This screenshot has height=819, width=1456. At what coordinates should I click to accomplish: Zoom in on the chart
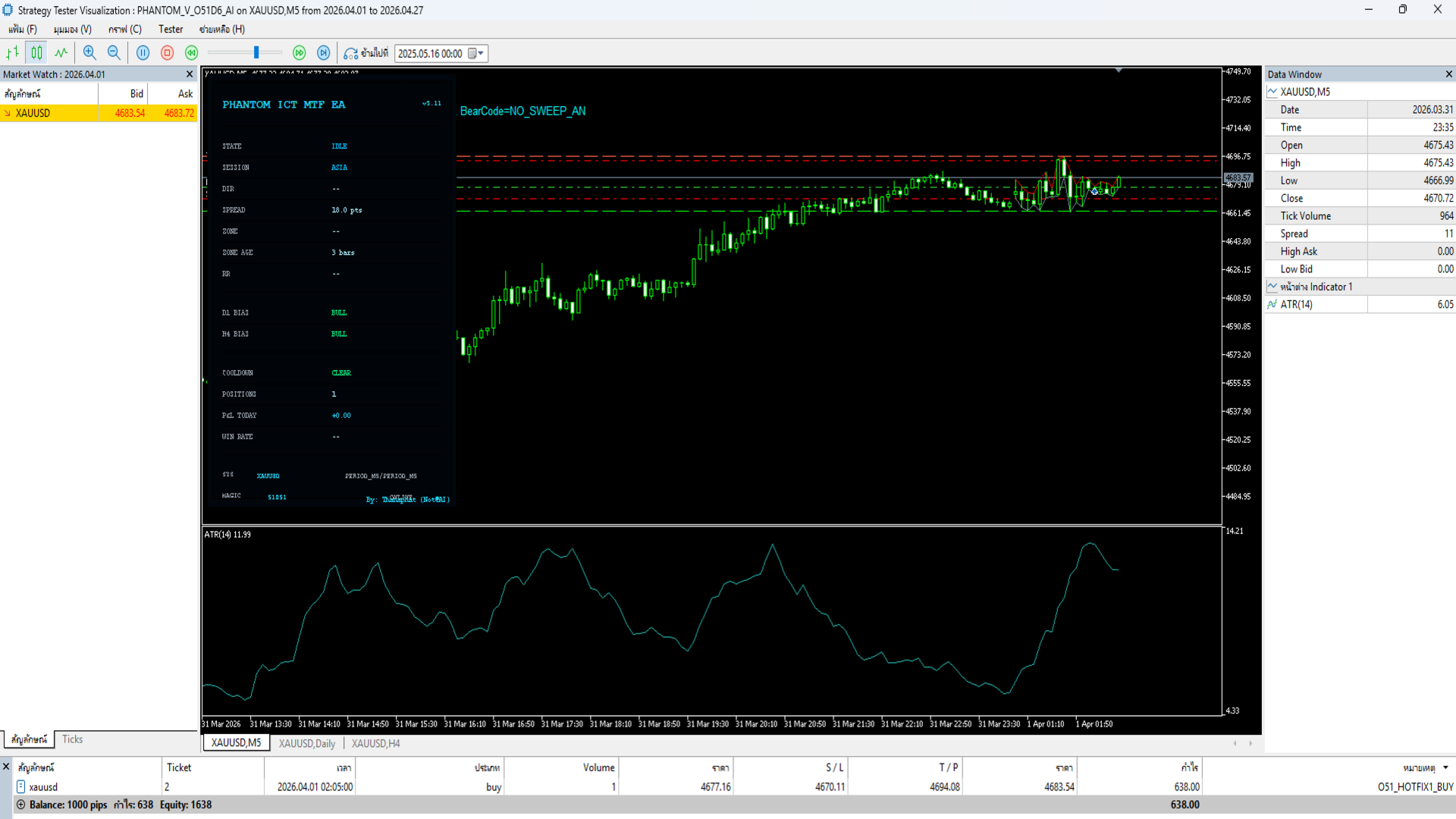(x=89, y=53)
